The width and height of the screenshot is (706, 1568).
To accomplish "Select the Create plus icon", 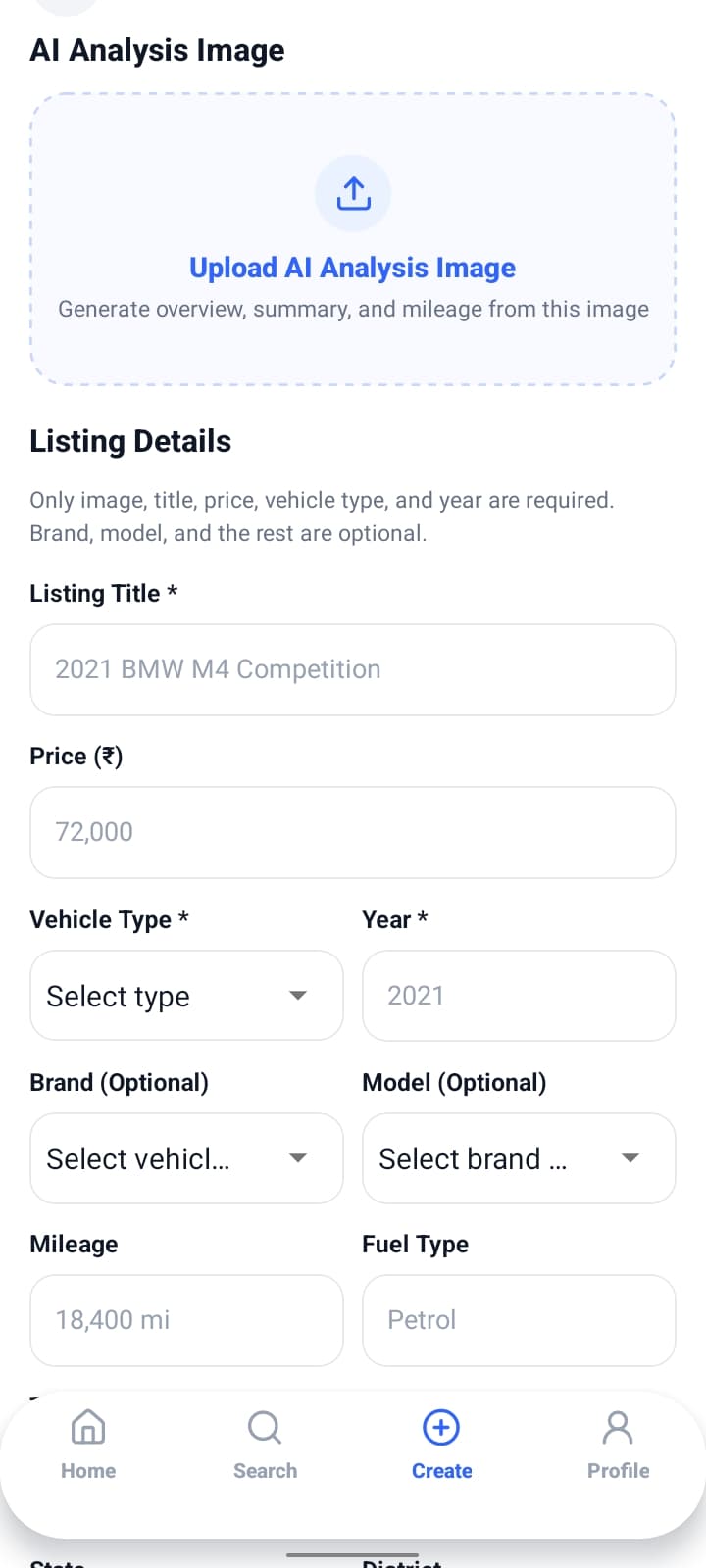I will (x=441, y=1428).
